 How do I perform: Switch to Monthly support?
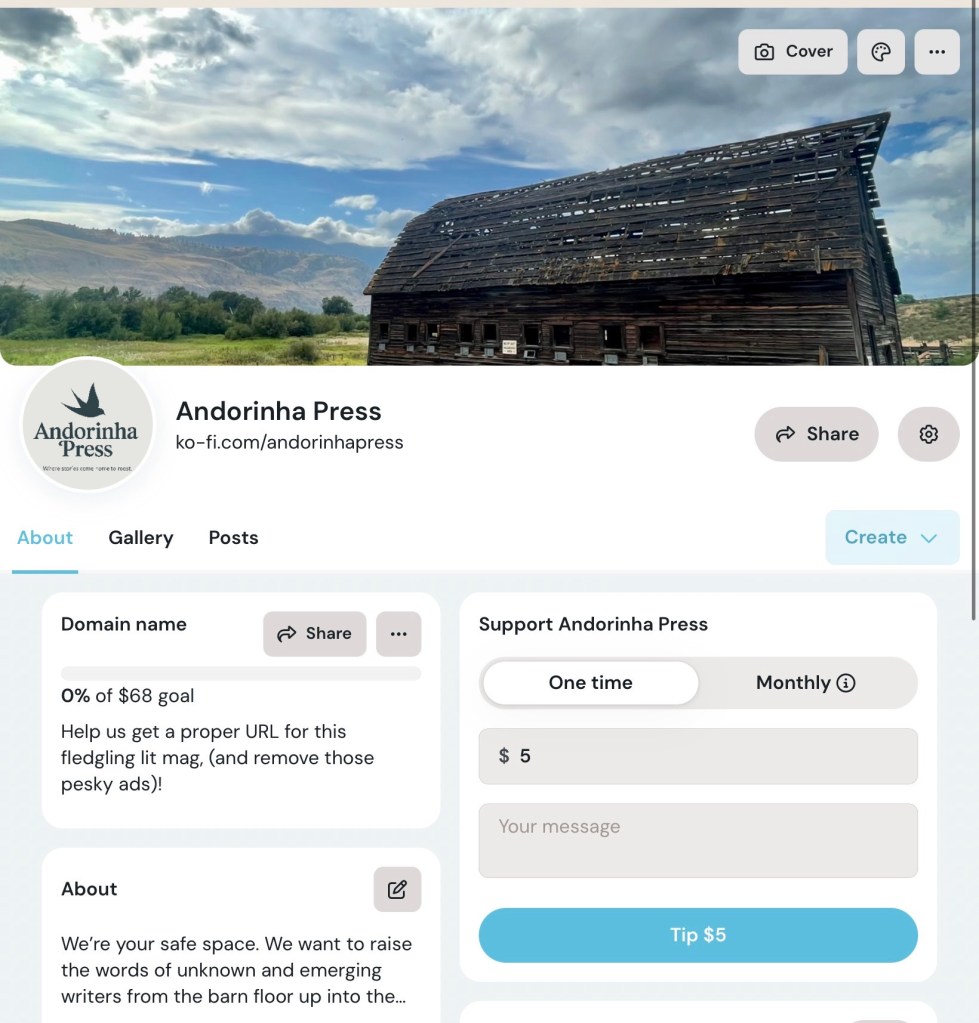click(796, 682)
